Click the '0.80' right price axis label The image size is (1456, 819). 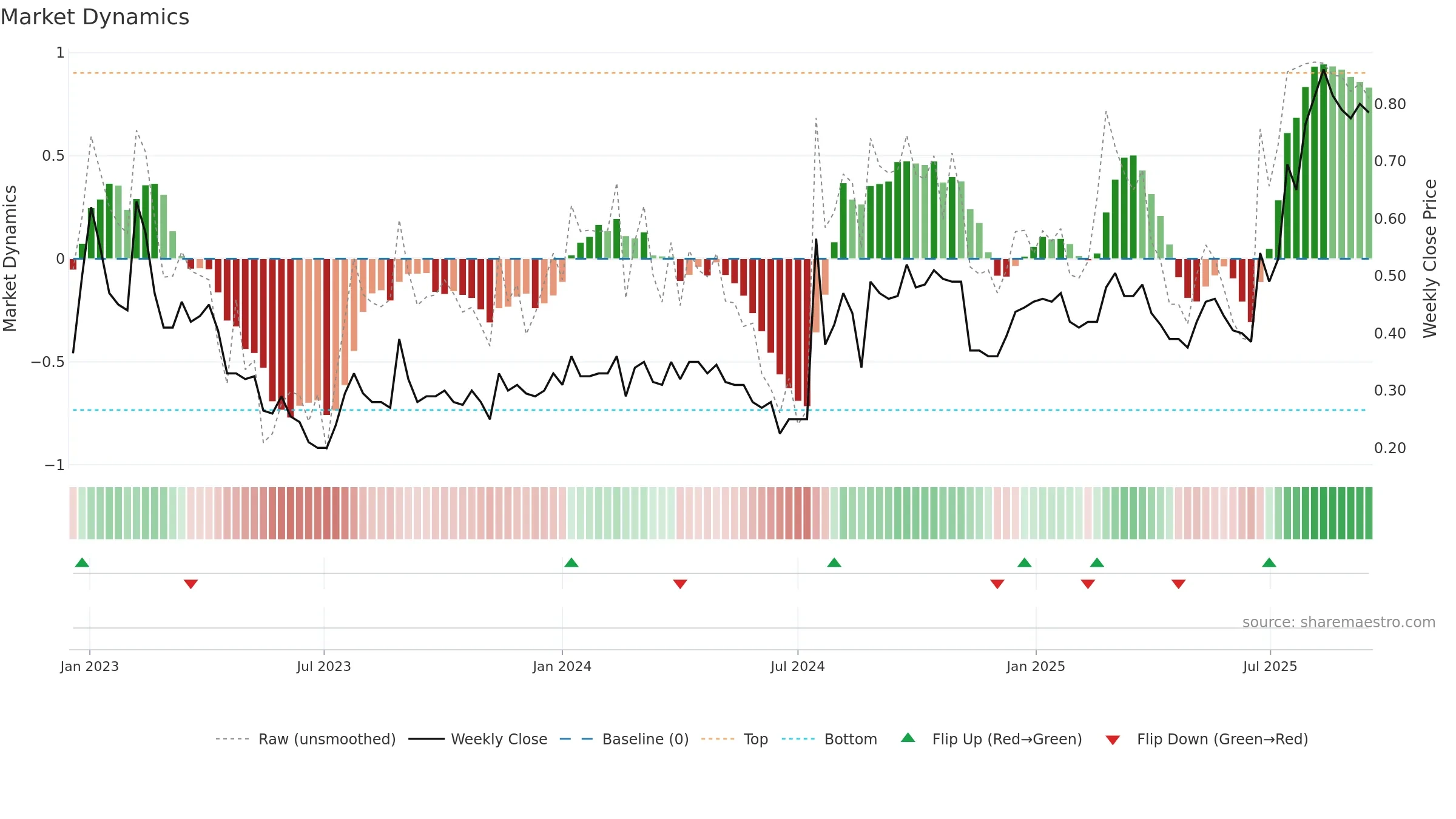tap(1390, 104)
